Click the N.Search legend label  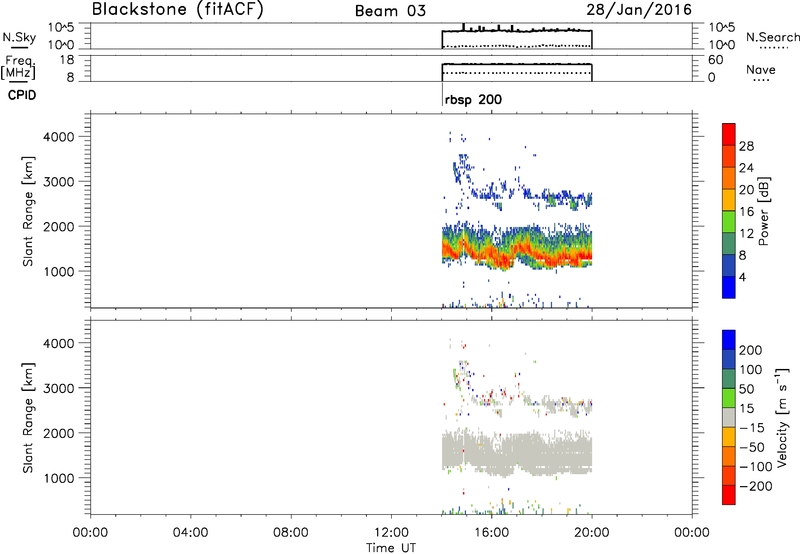[x=772, y=37]
